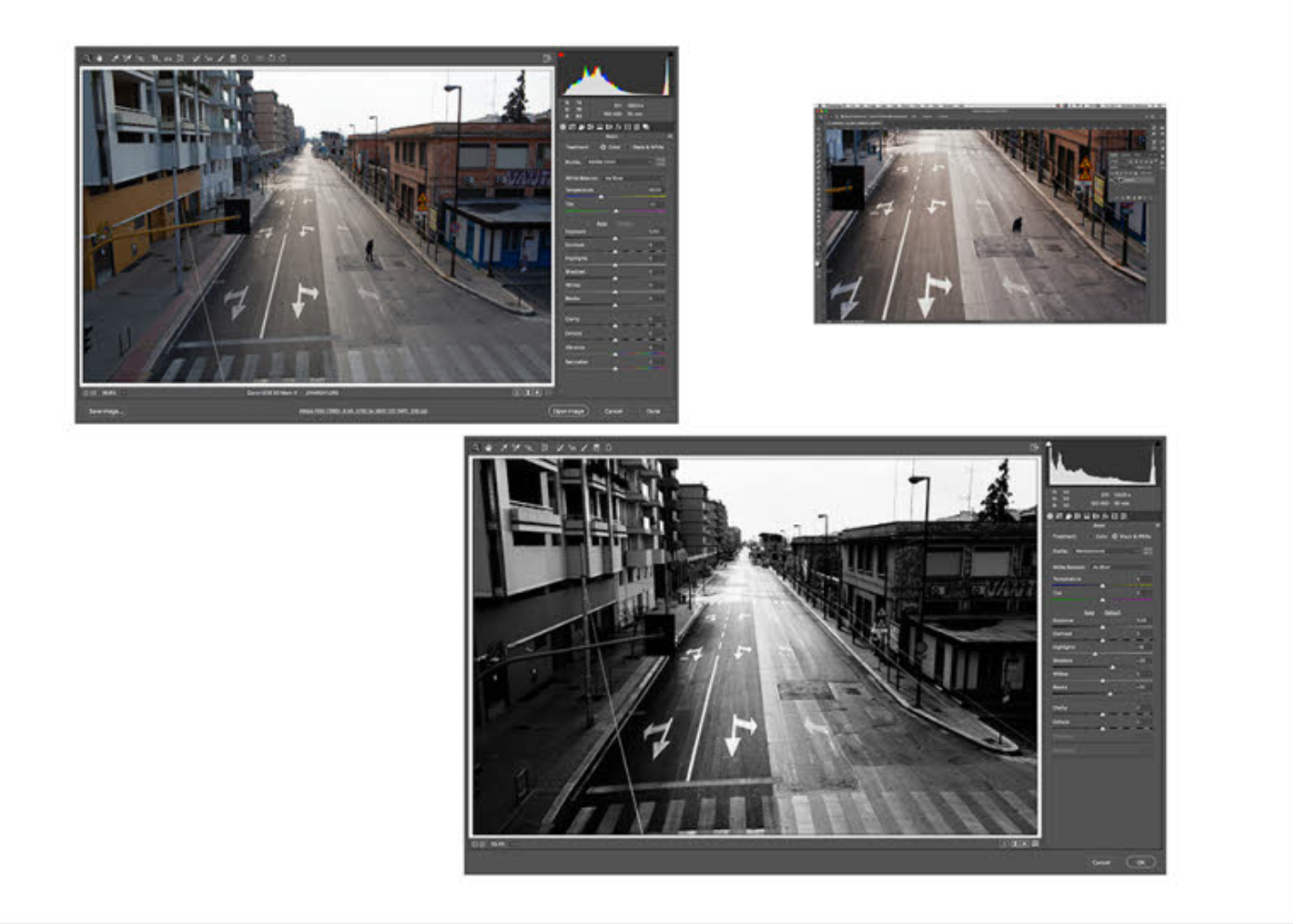Open the profile browser grid in the color Camera Raw window
Screen dimensions: 1293x924
tap(661, 162)
